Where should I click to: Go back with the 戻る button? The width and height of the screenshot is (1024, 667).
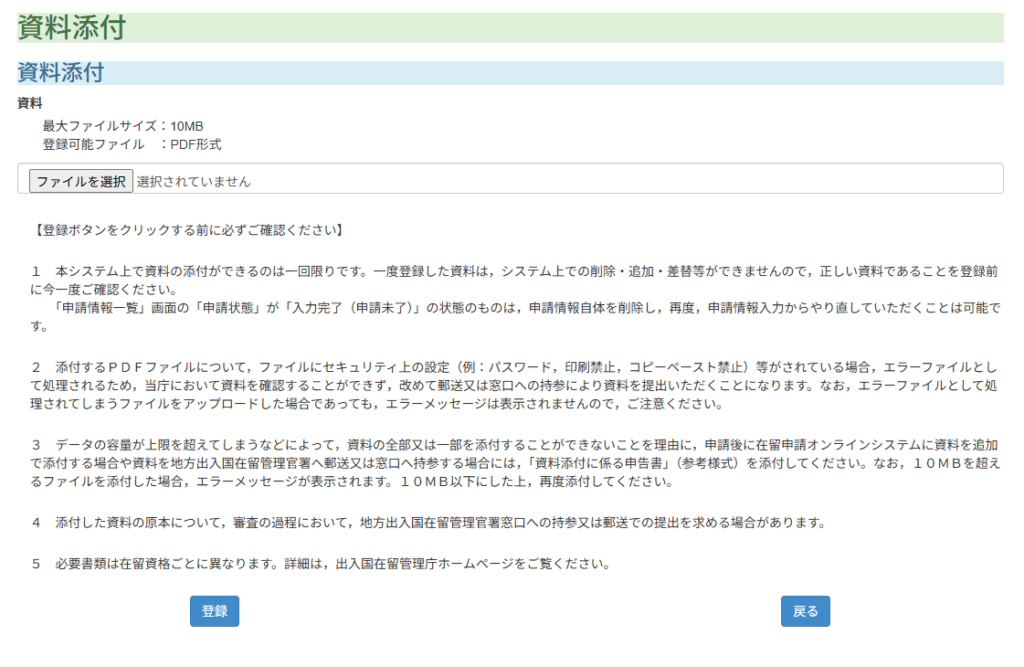tap(805, 611)
